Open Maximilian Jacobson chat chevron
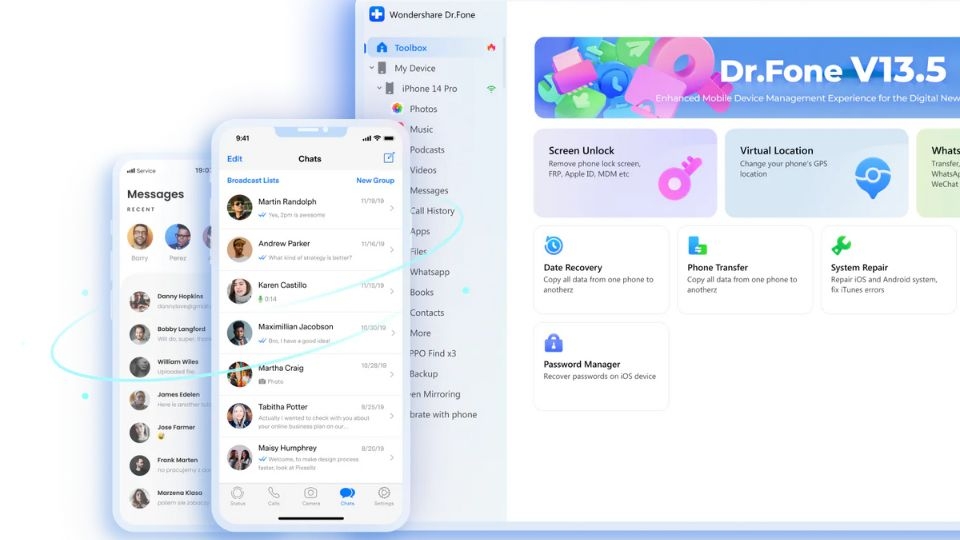This screenshot has height=540, width=960. pos(392,333)
